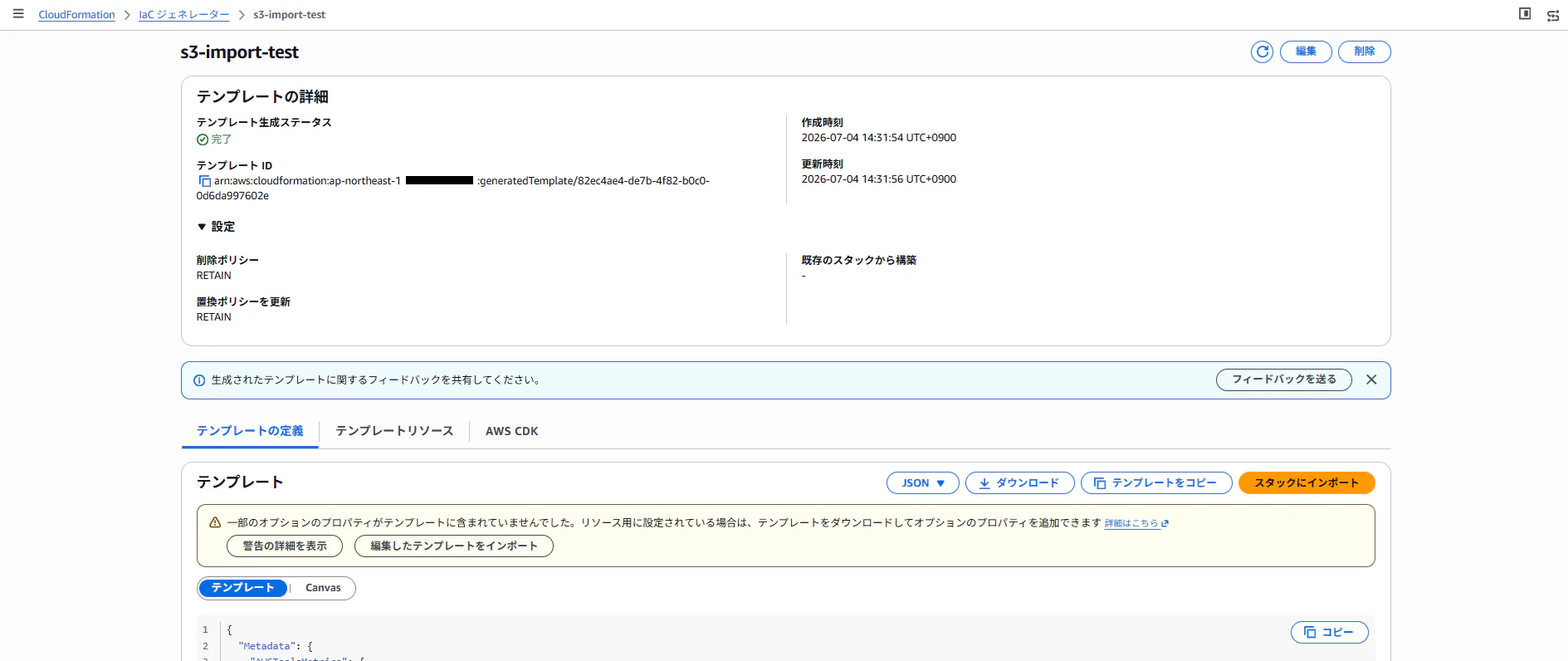This screenshot has height=661, width=1568.
Task: Dismiss the feedback banner with X
Action: [x=1371, y=379]
